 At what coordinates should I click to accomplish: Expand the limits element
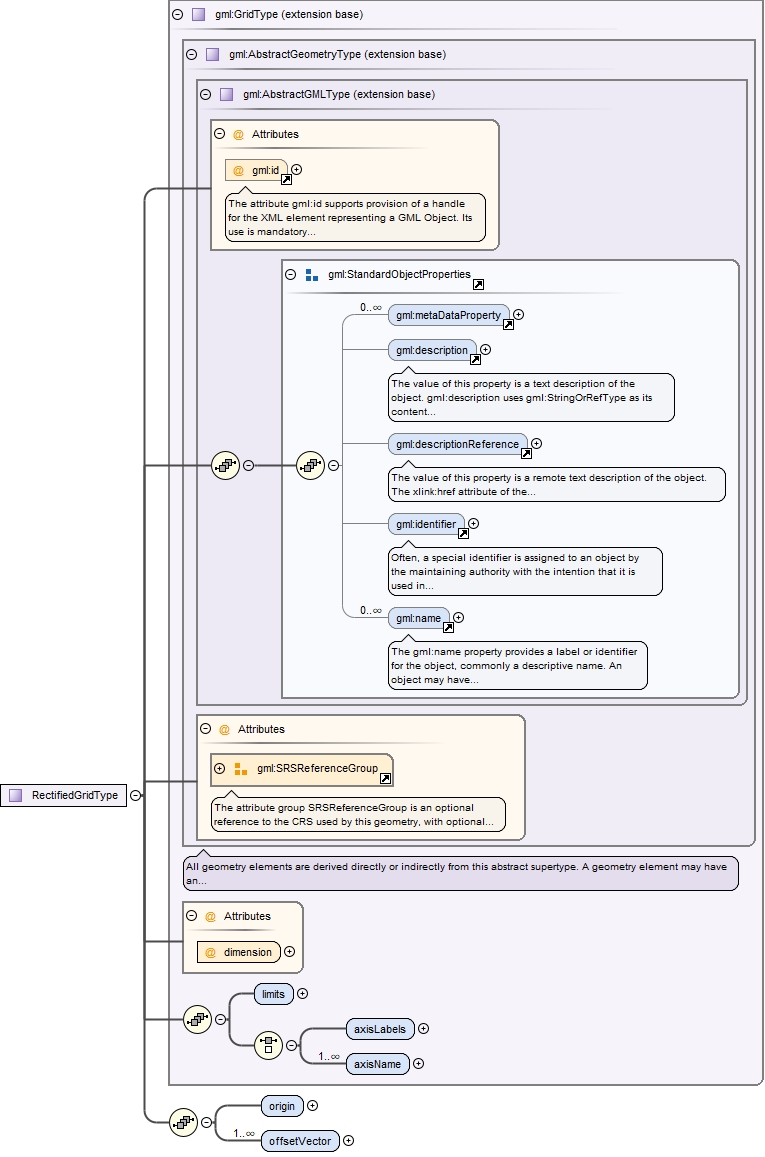pyautogui.click(x=302, y=994)
